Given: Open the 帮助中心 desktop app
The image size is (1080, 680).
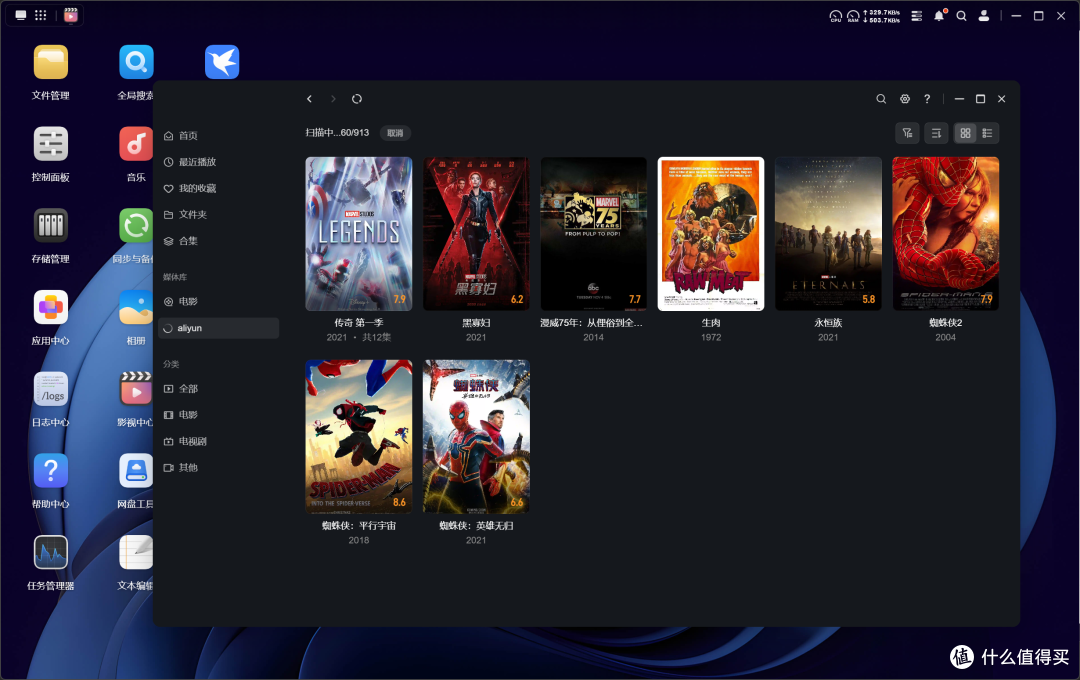Looking at the screenshot, I should point(50,471).
